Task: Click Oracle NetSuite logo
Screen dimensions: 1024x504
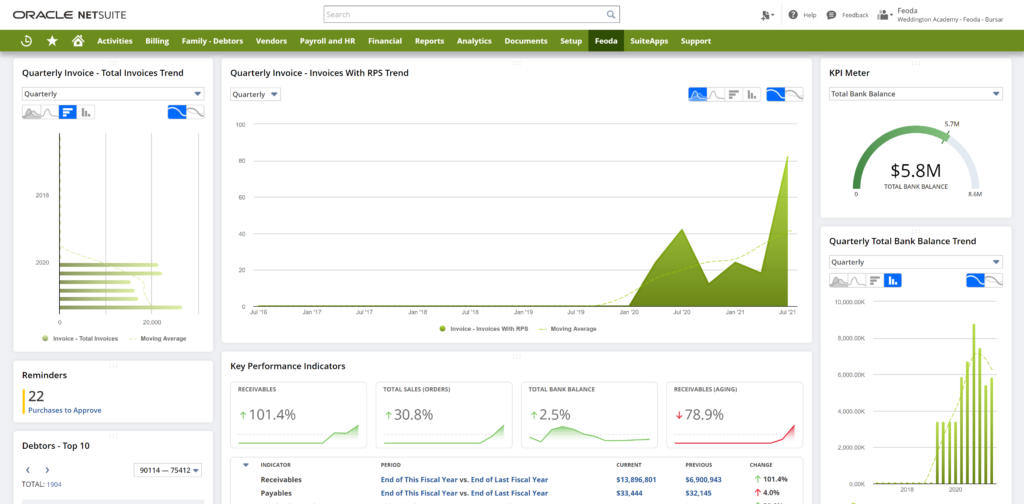Action: [x=70, y=14]
